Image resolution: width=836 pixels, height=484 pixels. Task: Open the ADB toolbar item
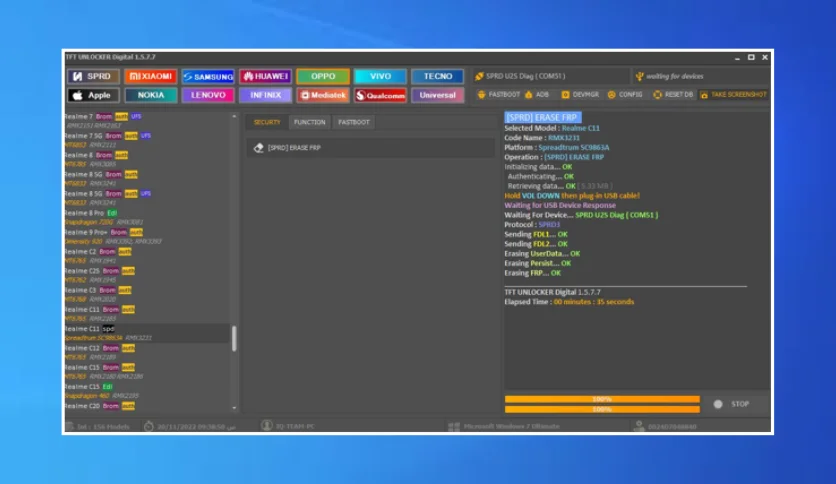(537, 94)
